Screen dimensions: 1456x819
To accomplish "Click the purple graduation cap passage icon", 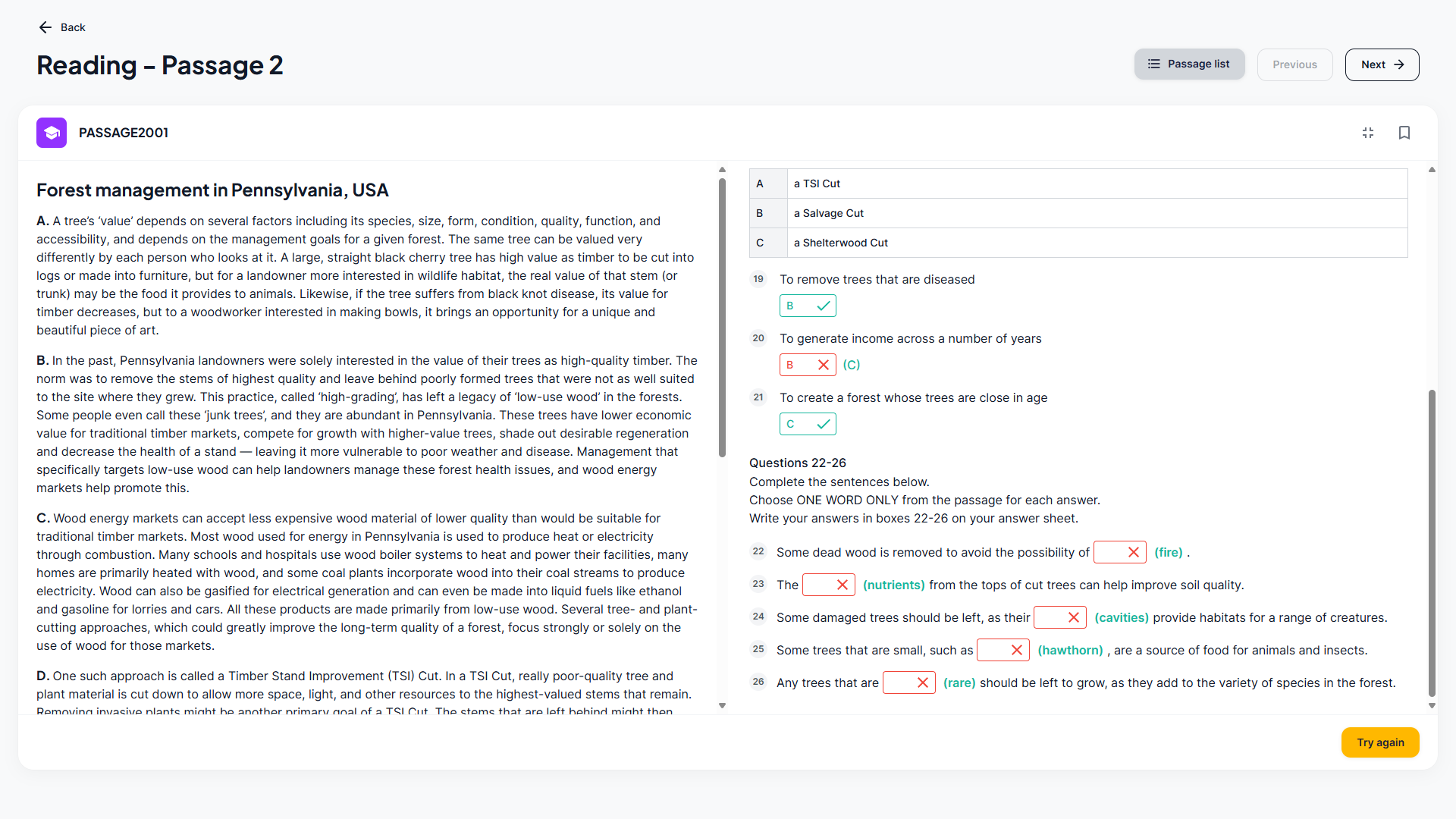I will (52, 133).
